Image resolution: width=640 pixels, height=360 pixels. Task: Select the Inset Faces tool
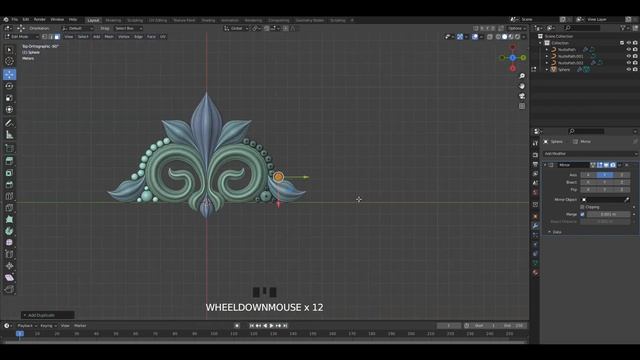(9, 173)
